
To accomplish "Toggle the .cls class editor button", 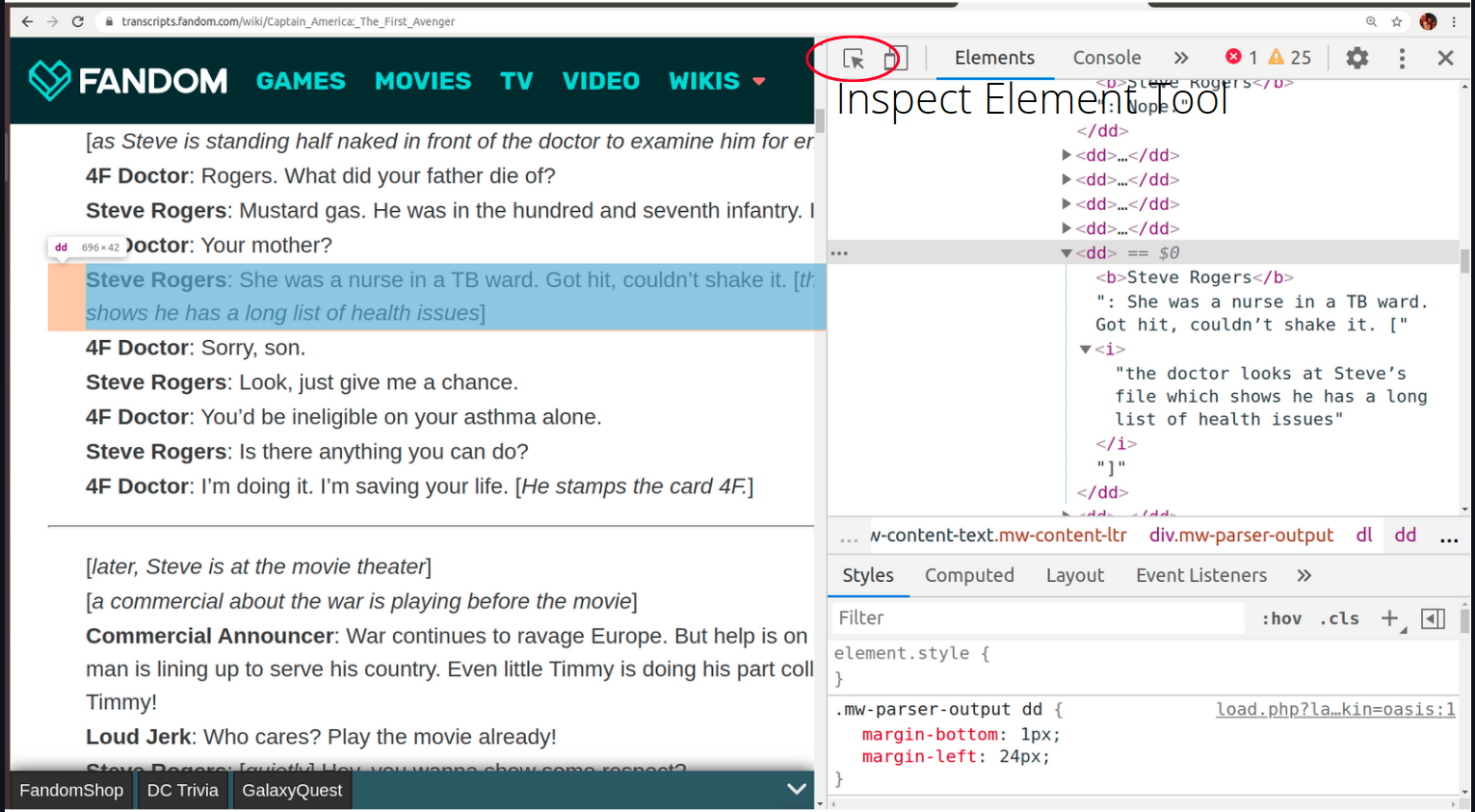I will click(1339, 618).
